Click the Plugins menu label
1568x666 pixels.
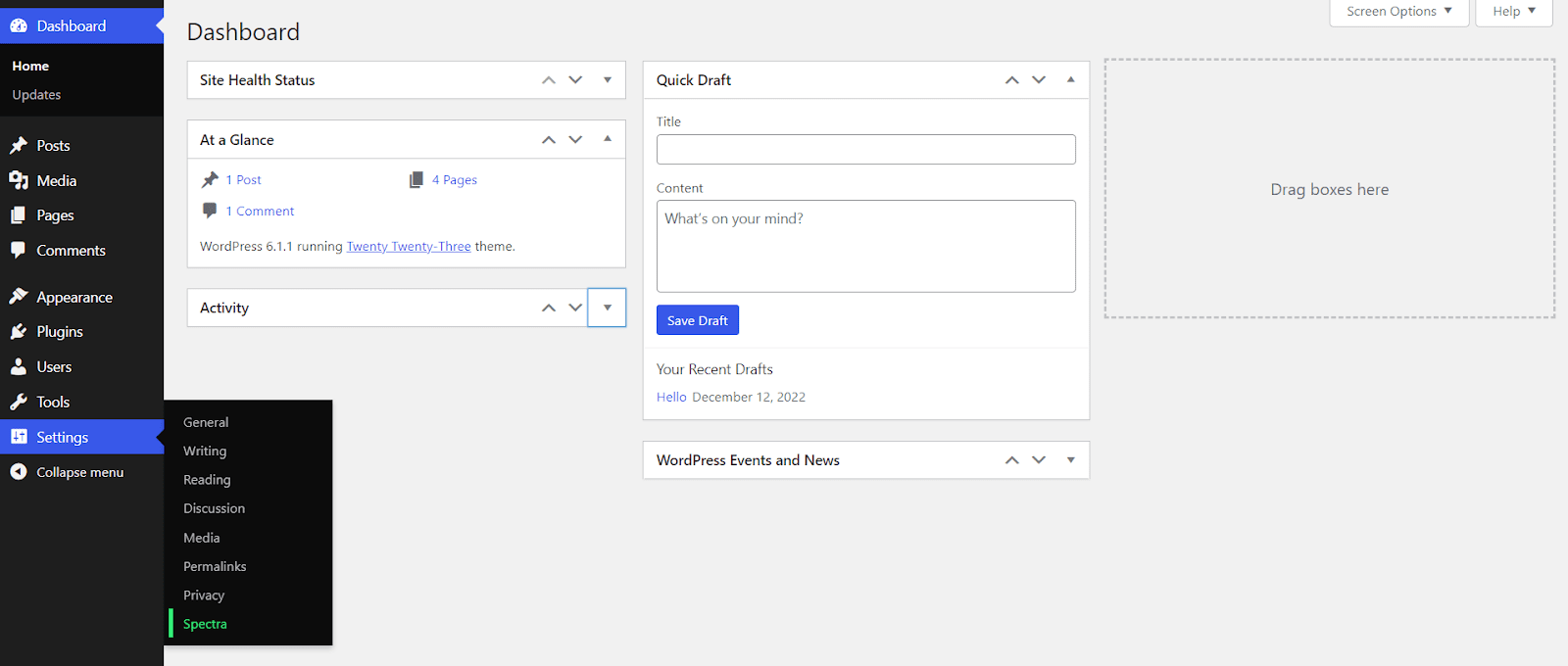click(60, 332)
